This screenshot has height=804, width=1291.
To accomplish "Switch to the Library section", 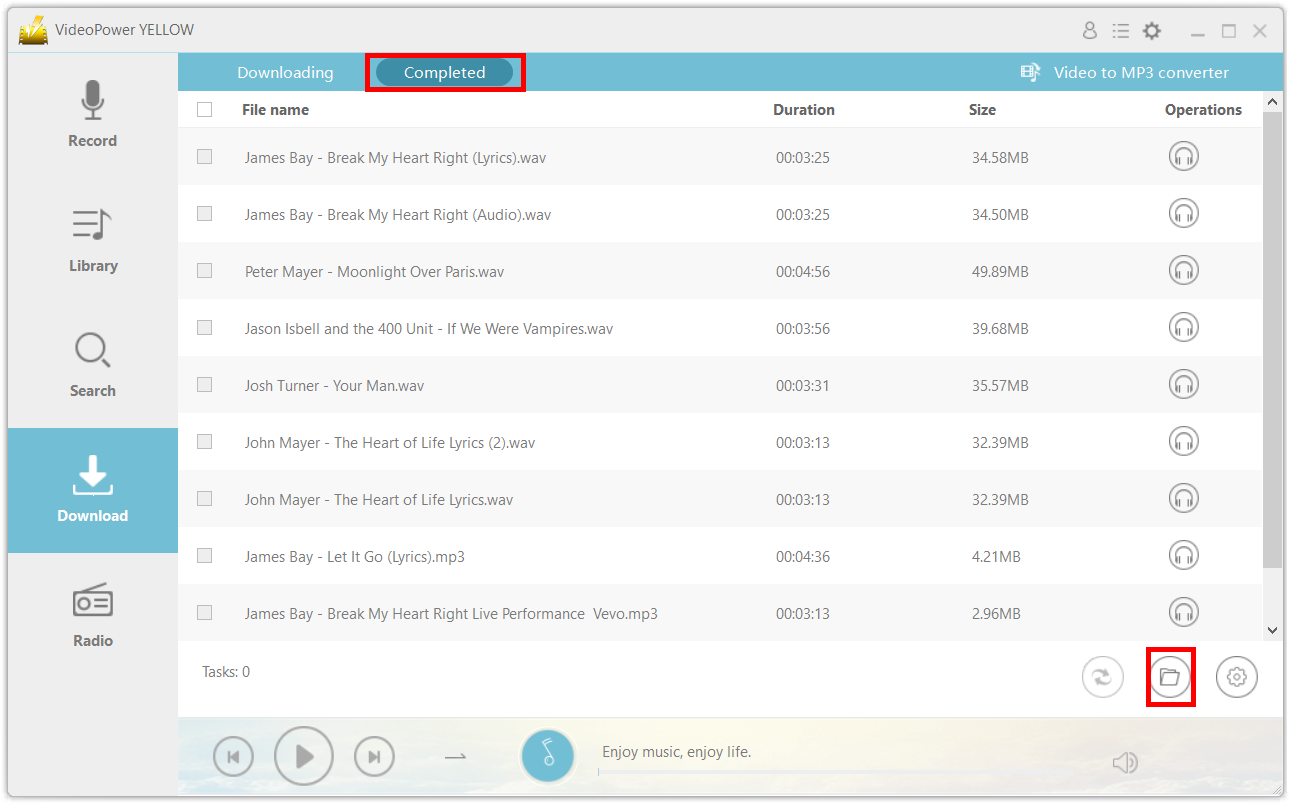I will tap(92, 238).
